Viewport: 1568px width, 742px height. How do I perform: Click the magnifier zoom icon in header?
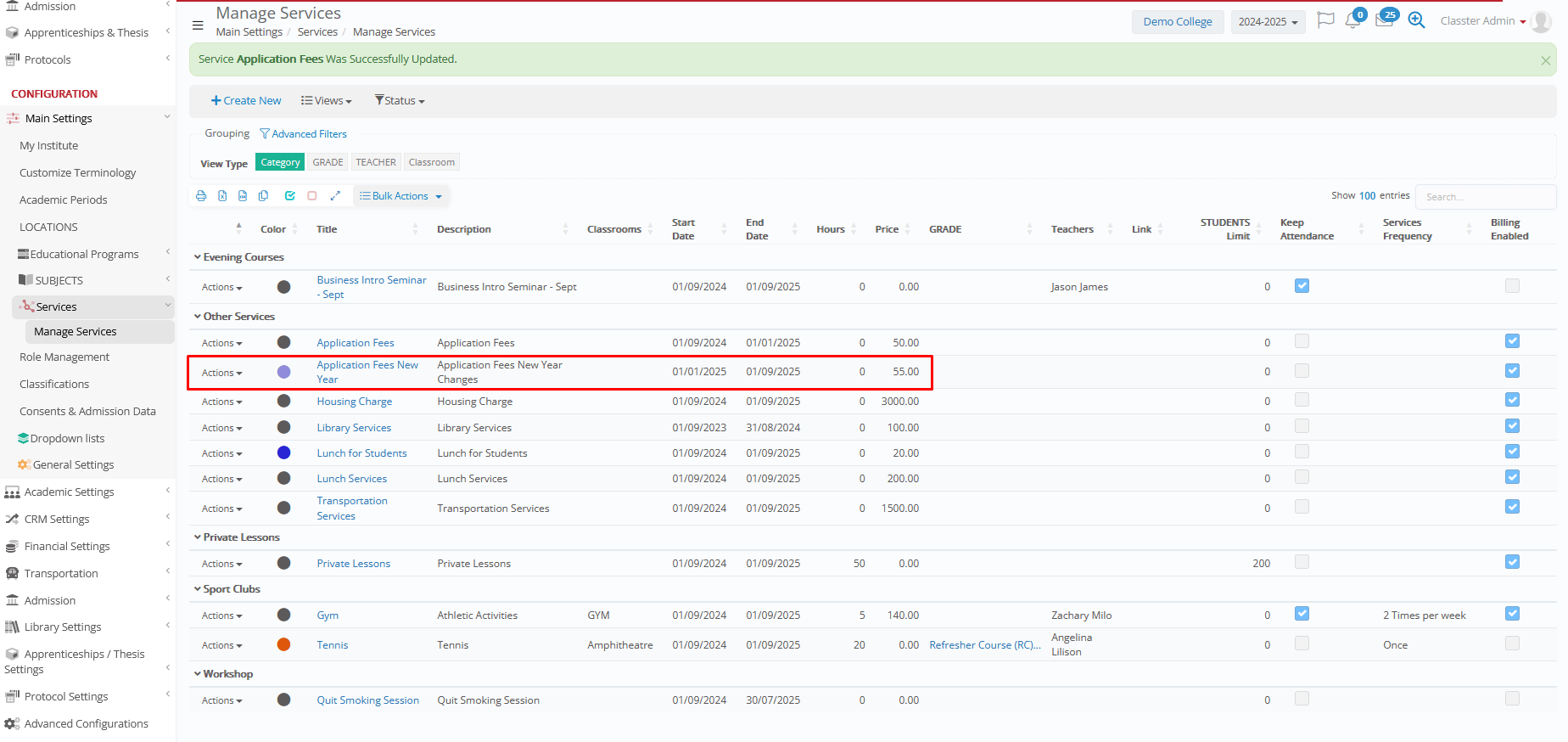click(x=1416, y=20)
